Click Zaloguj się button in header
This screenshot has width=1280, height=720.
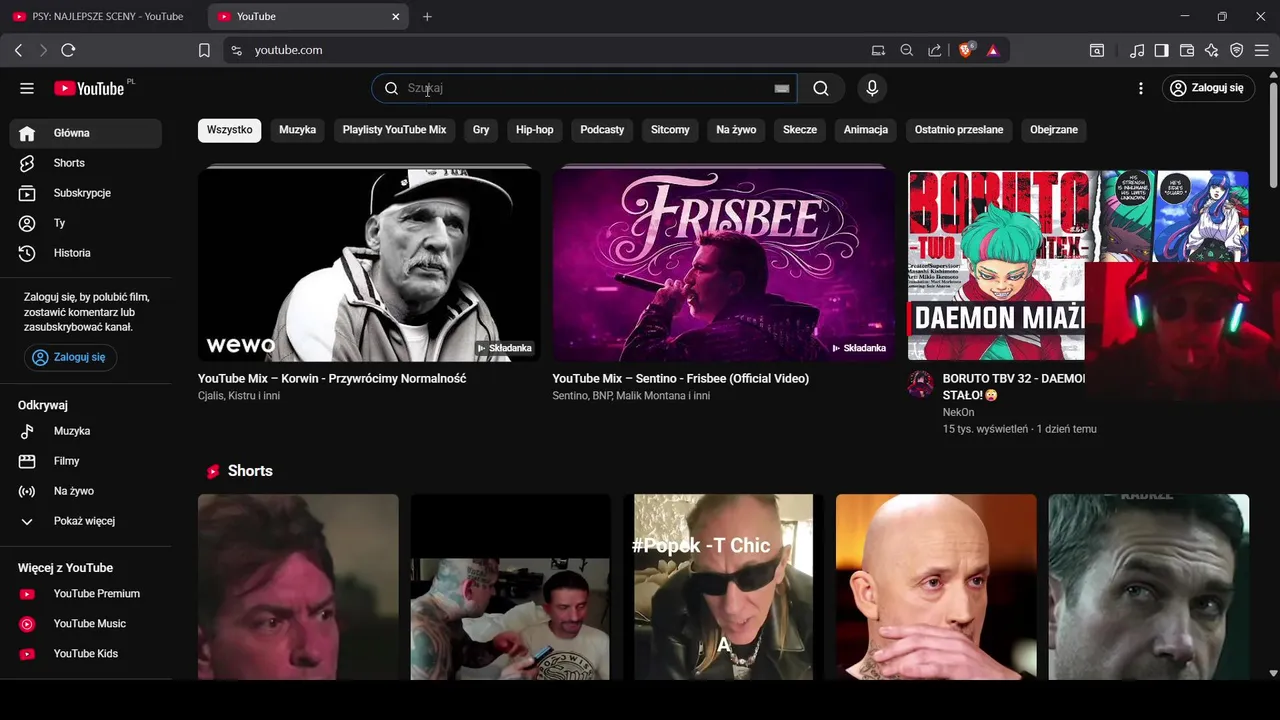(x=1207, y=88)
